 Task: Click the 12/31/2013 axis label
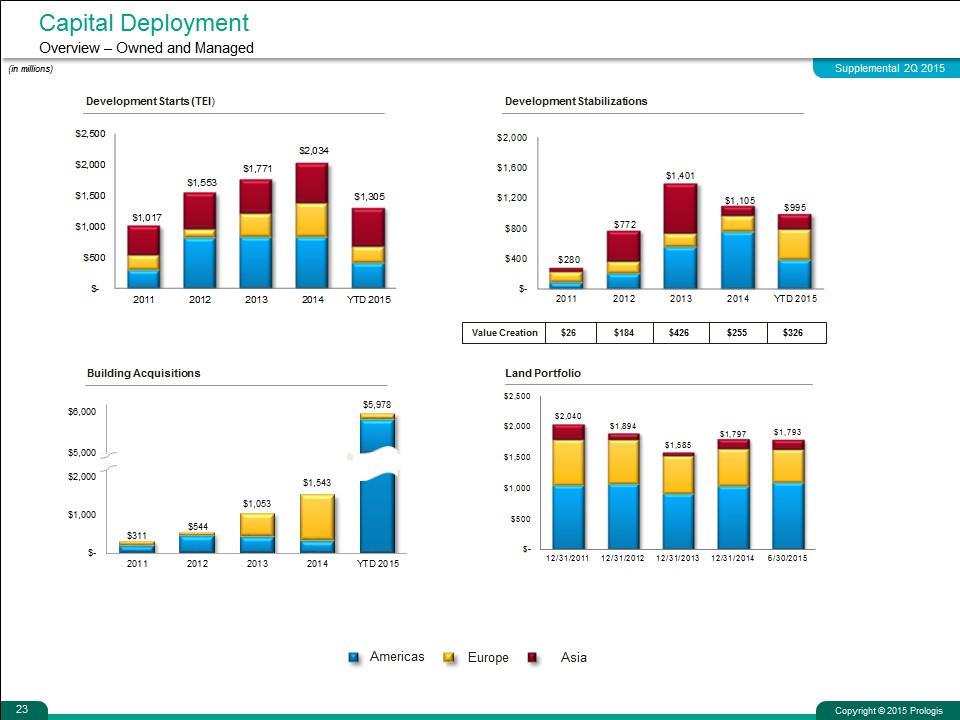[678, 558]
